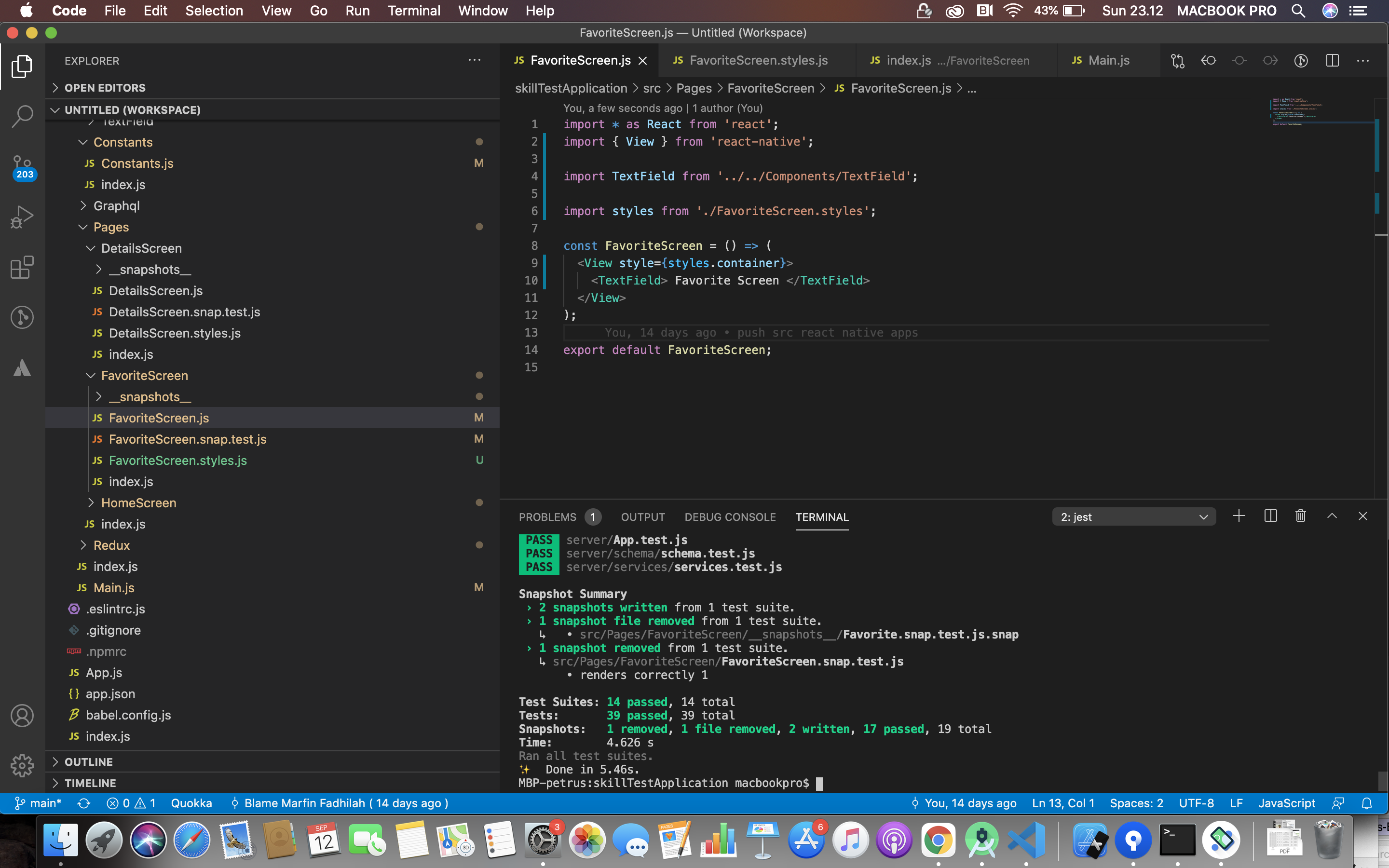The width and height of the screenshot is (1389, 868).
Task: Open the Extensions view
Action: pos(22,267)
